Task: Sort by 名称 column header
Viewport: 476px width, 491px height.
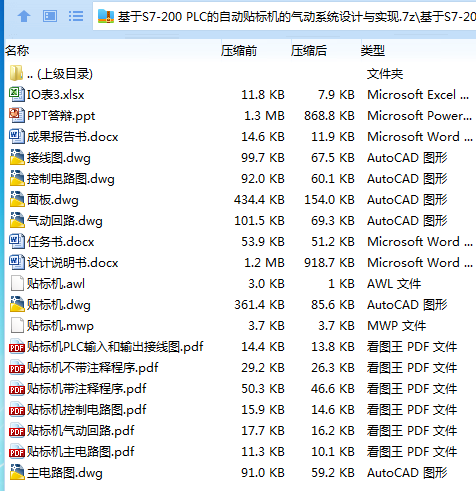Action: coord(17,51)
